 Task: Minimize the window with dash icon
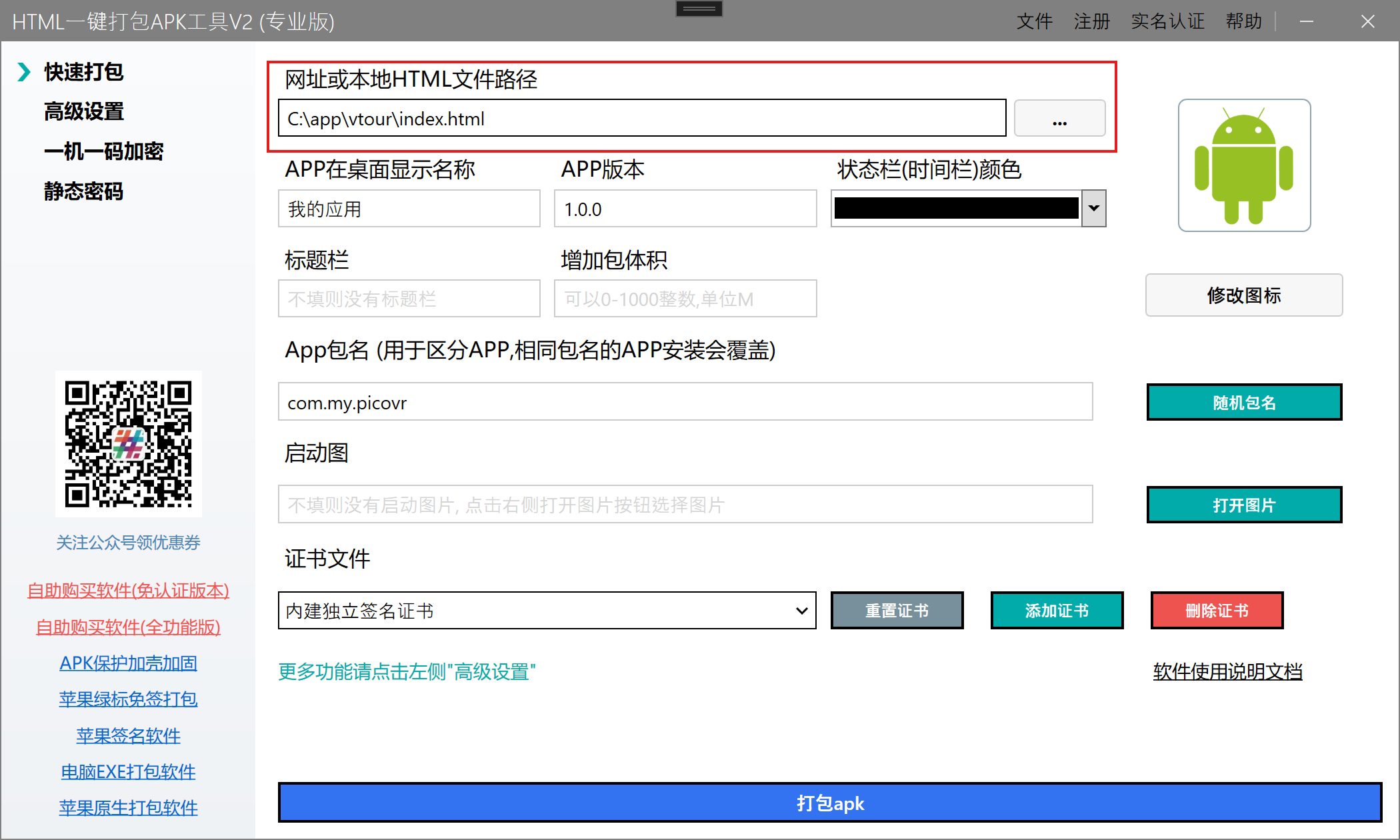1307,21
